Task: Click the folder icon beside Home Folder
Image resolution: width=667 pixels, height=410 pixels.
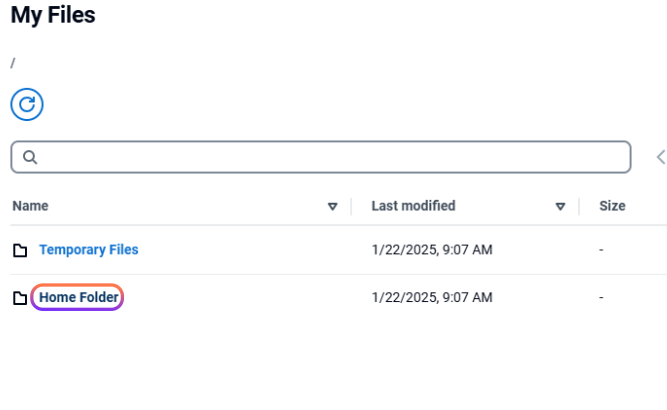Action: (20, 298)
